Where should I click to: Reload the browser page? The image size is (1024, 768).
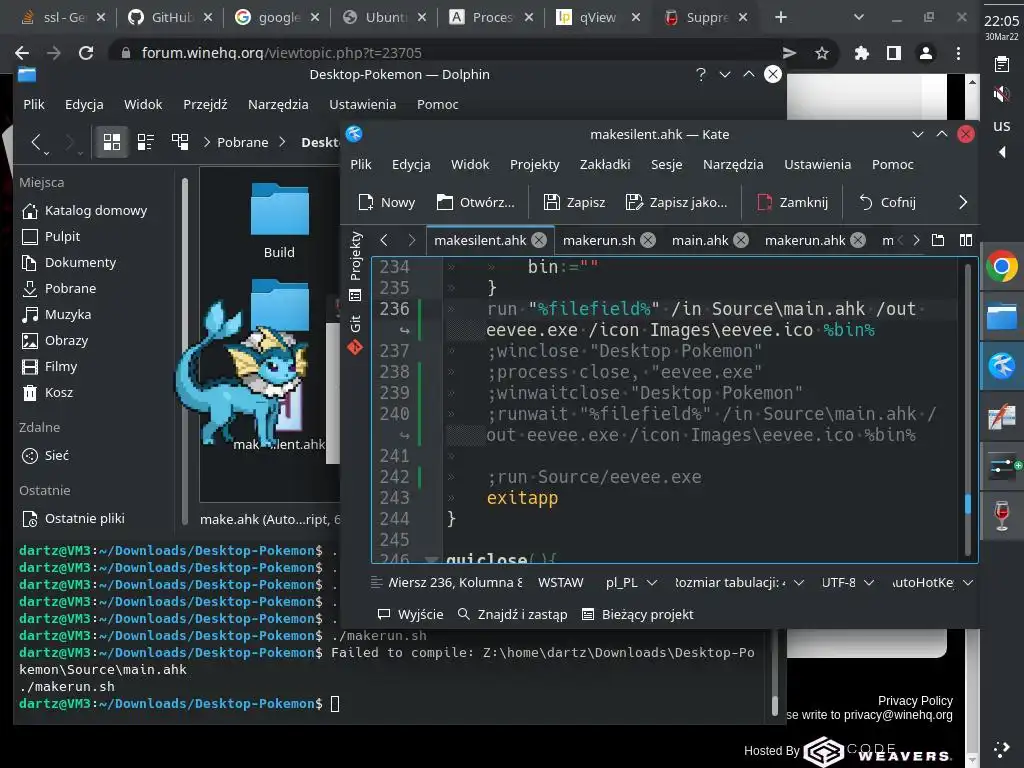point(86,53)
